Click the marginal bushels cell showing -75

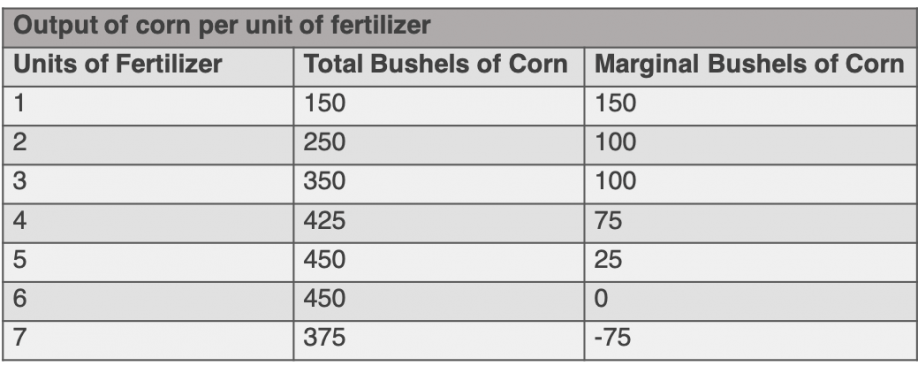(751, 340)
